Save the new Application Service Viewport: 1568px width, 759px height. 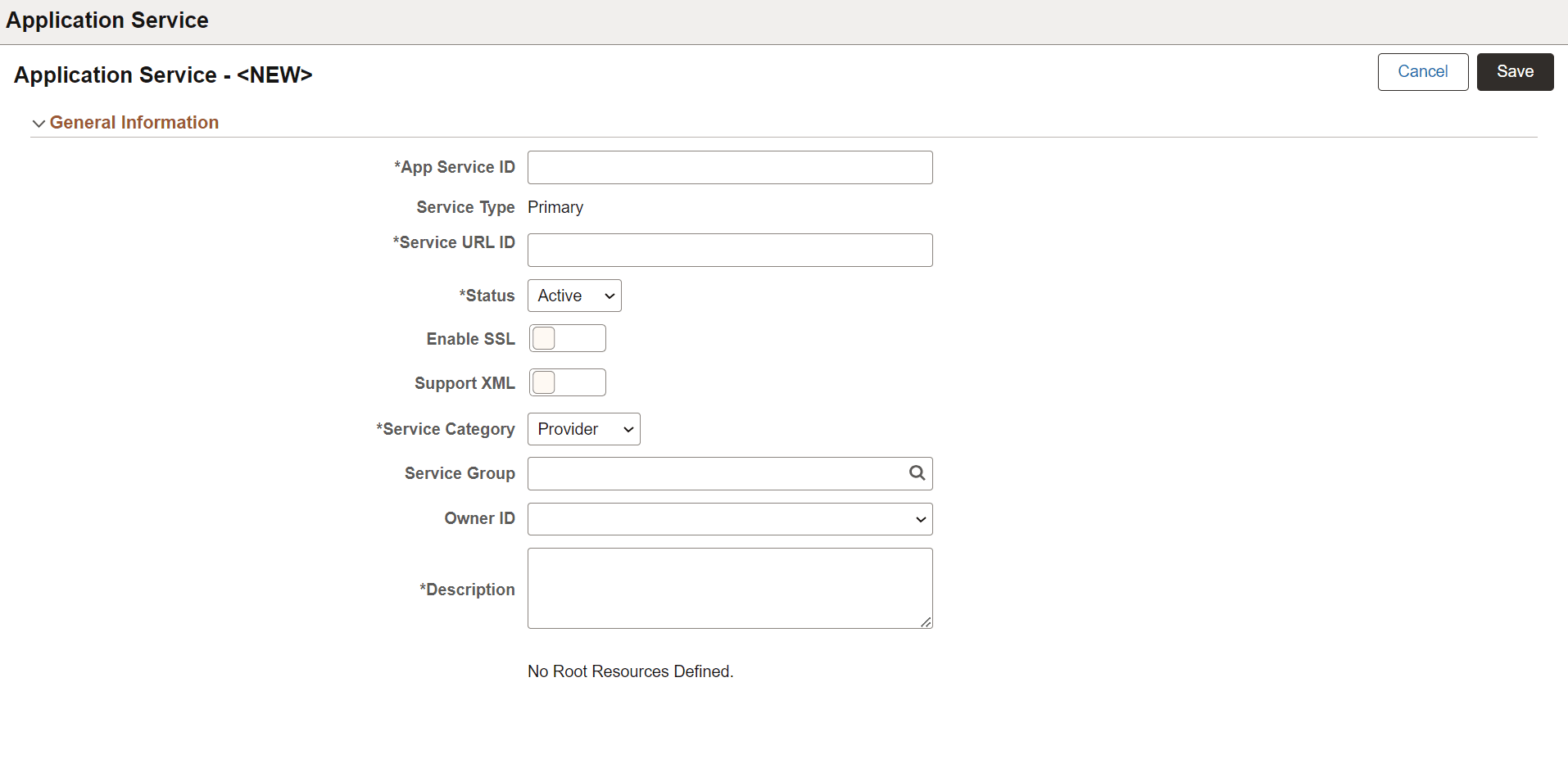coord(1514,71)
